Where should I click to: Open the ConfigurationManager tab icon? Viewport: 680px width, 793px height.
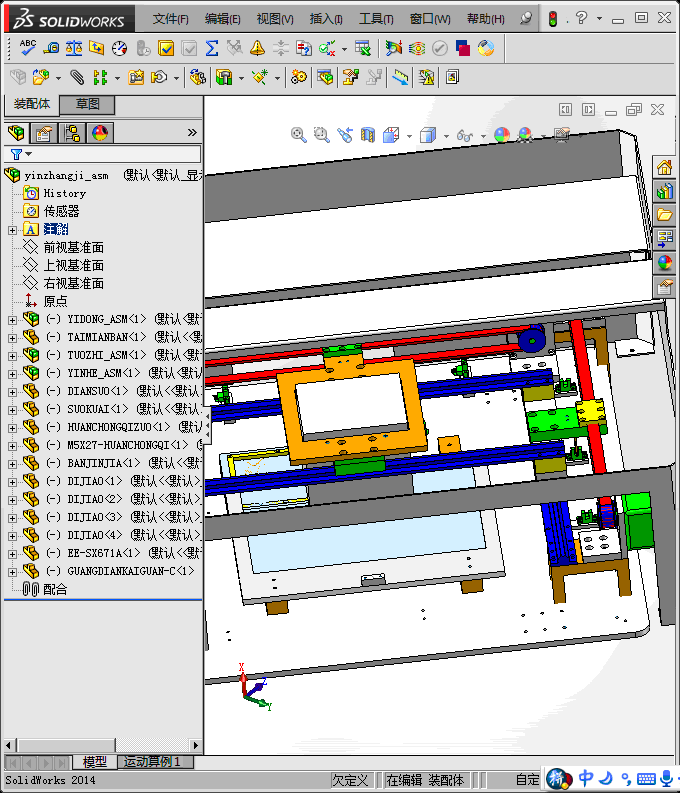click(x=72, y=133)
